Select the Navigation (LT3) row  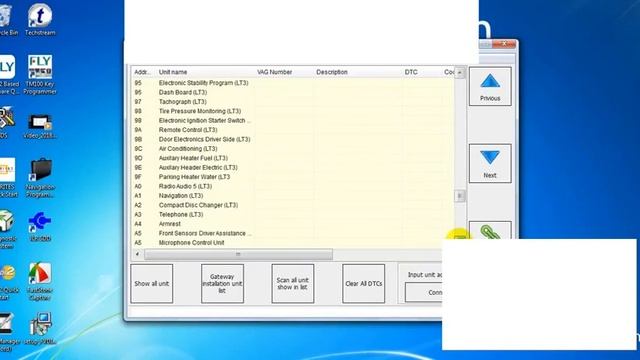[x=292, y=196]
